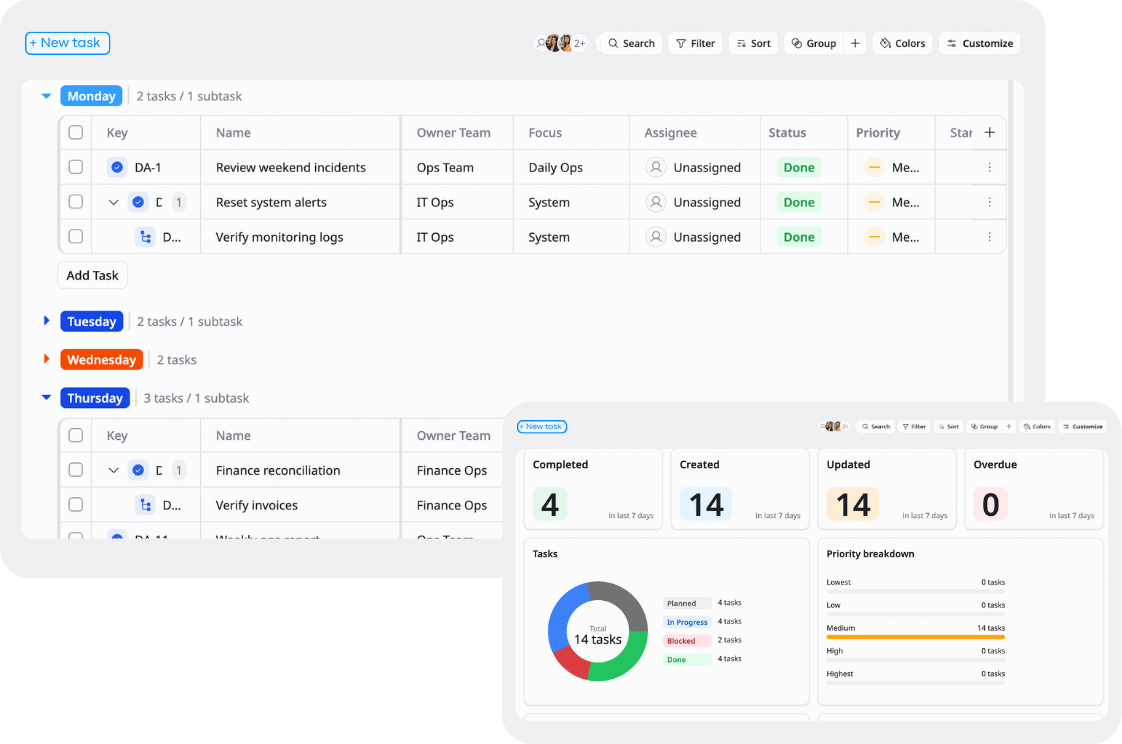Check the box for Verify monitoring logs
The height and width of the screenshot is (744, 1122).
(76, 236)
